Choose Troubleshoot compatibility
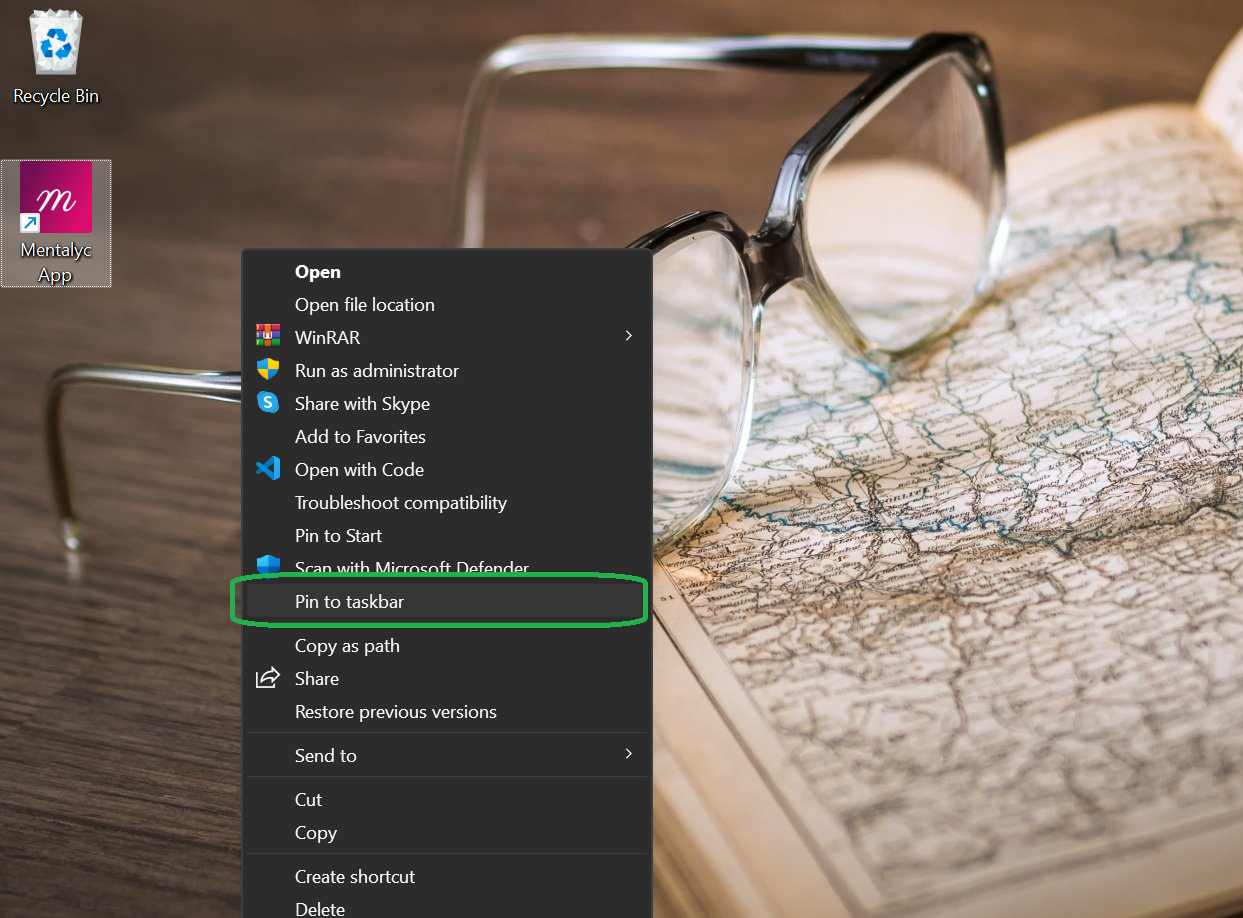 [447, 503]
